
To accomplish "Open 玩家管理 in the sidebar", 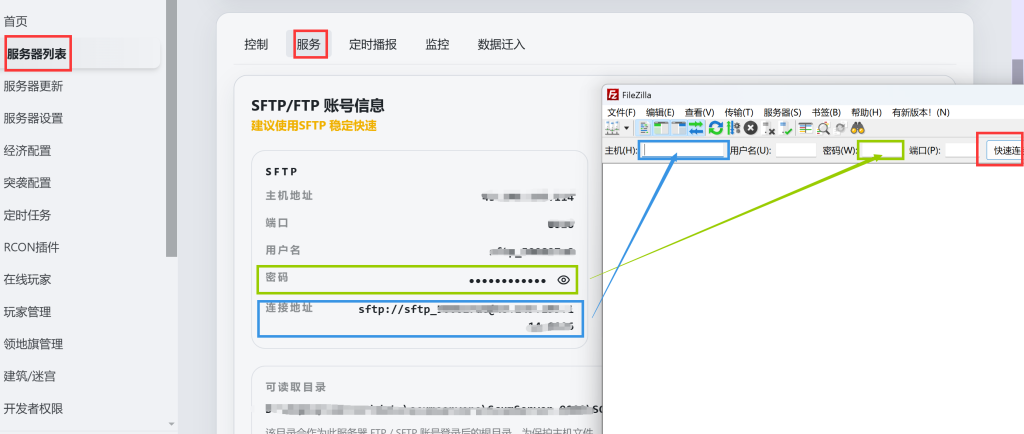I will point(27,312).
